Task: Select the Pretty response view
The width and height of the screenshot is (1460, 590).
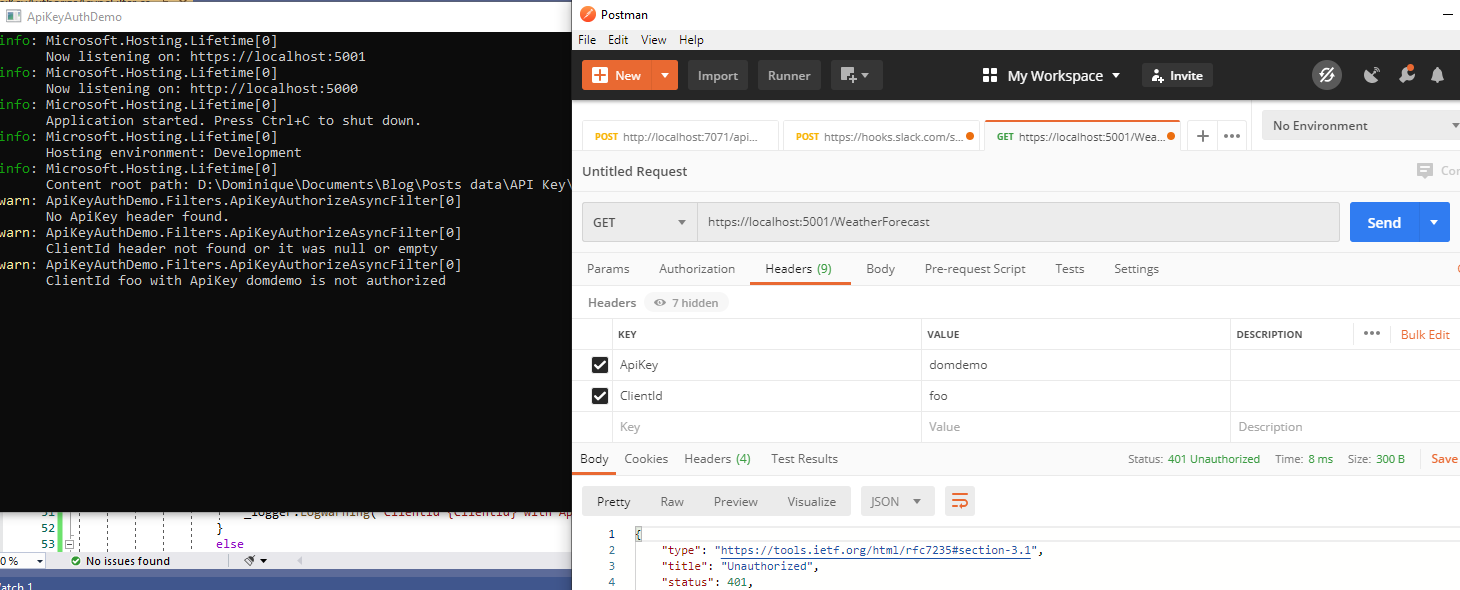Action: point(614,502)
